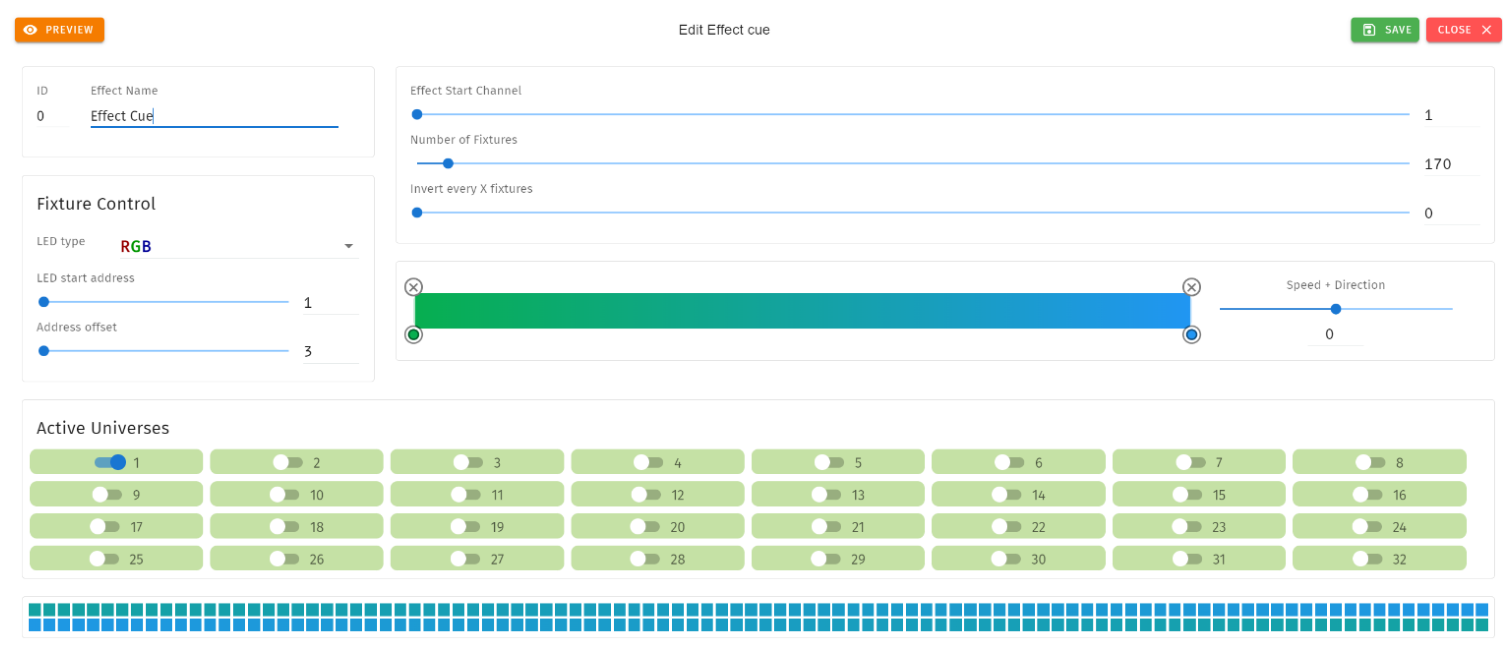The height and width of the screenshot is (660, 1503).
Task: Switch on universe 19
Action: (x=466, y=526)
